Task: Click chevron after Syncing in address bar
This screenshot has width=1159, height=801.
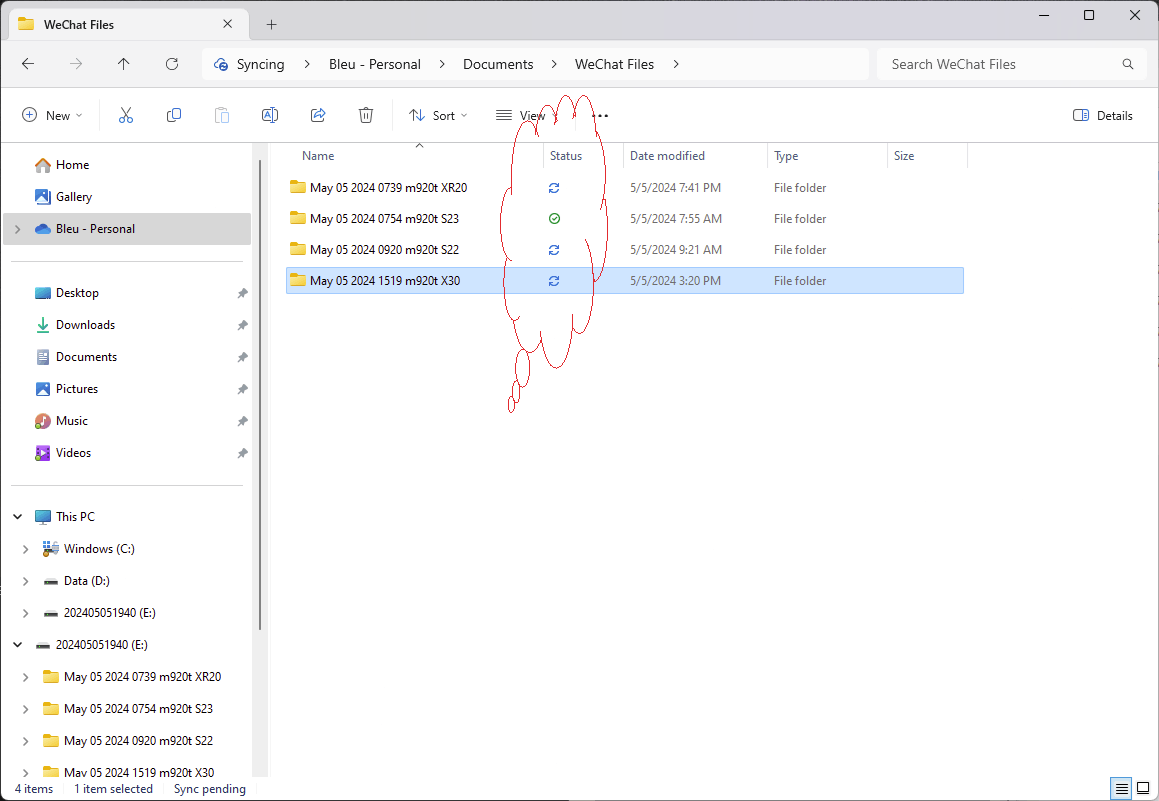Action: tap(307, 64)
